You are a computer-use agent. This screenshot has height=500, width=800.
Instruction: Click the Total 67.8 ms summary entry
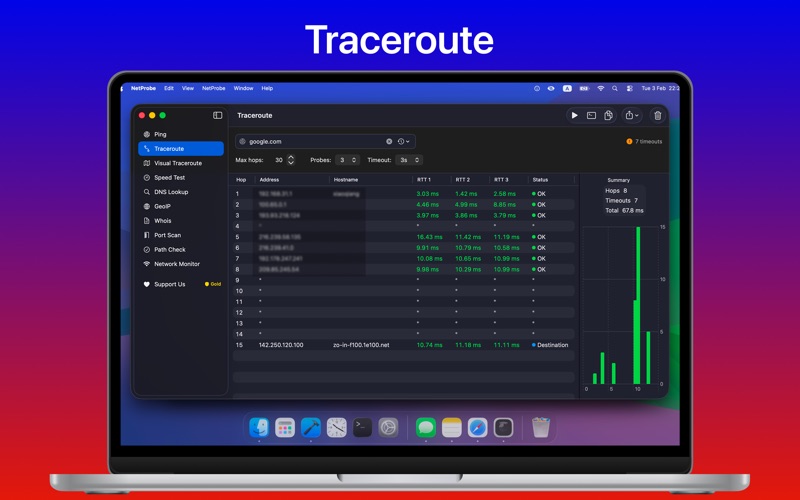(624, 210)
